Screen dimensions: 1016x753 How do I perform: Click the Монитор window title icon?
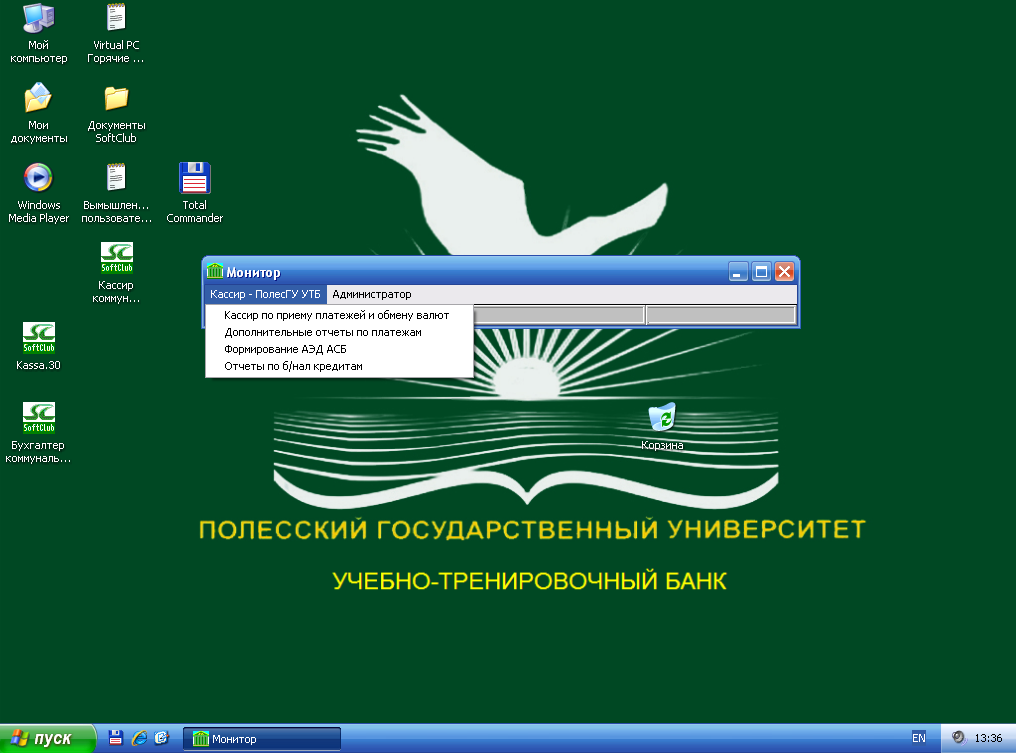point(214,271)
